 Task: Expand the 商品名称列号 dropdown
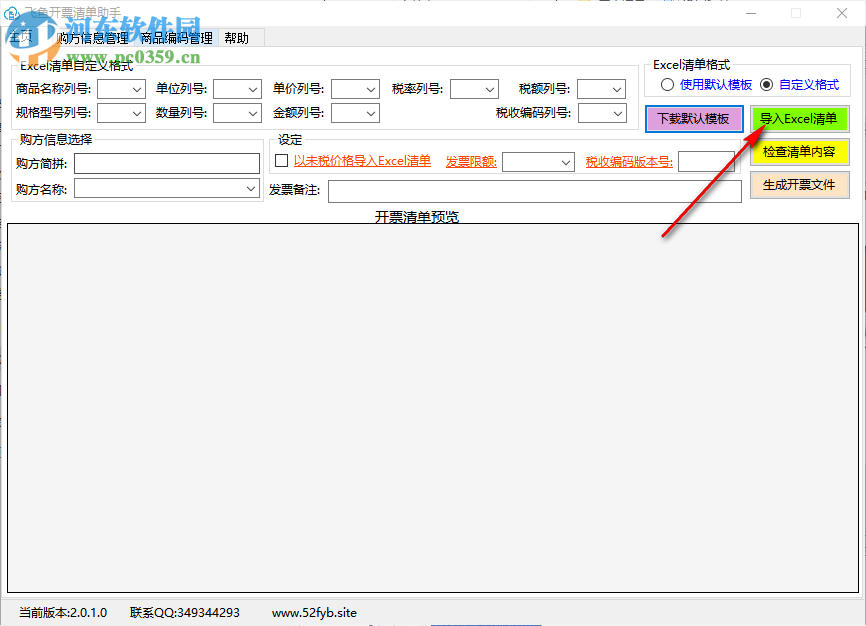122,89
